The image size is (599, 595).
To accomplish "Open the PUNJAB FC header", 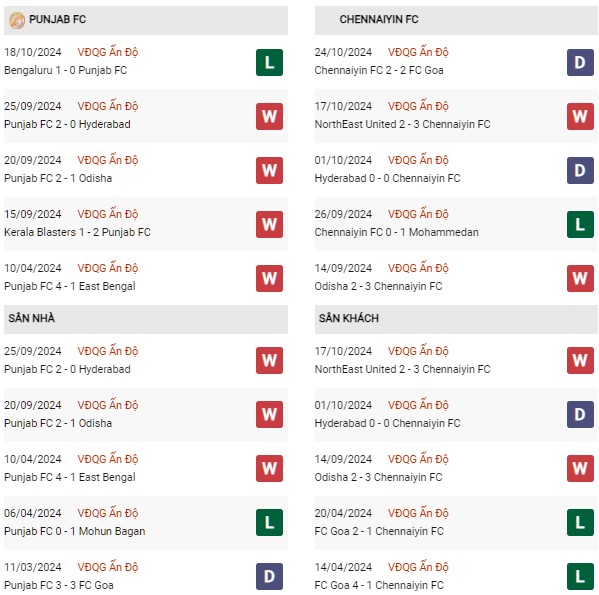I will [x=146, y=20].
